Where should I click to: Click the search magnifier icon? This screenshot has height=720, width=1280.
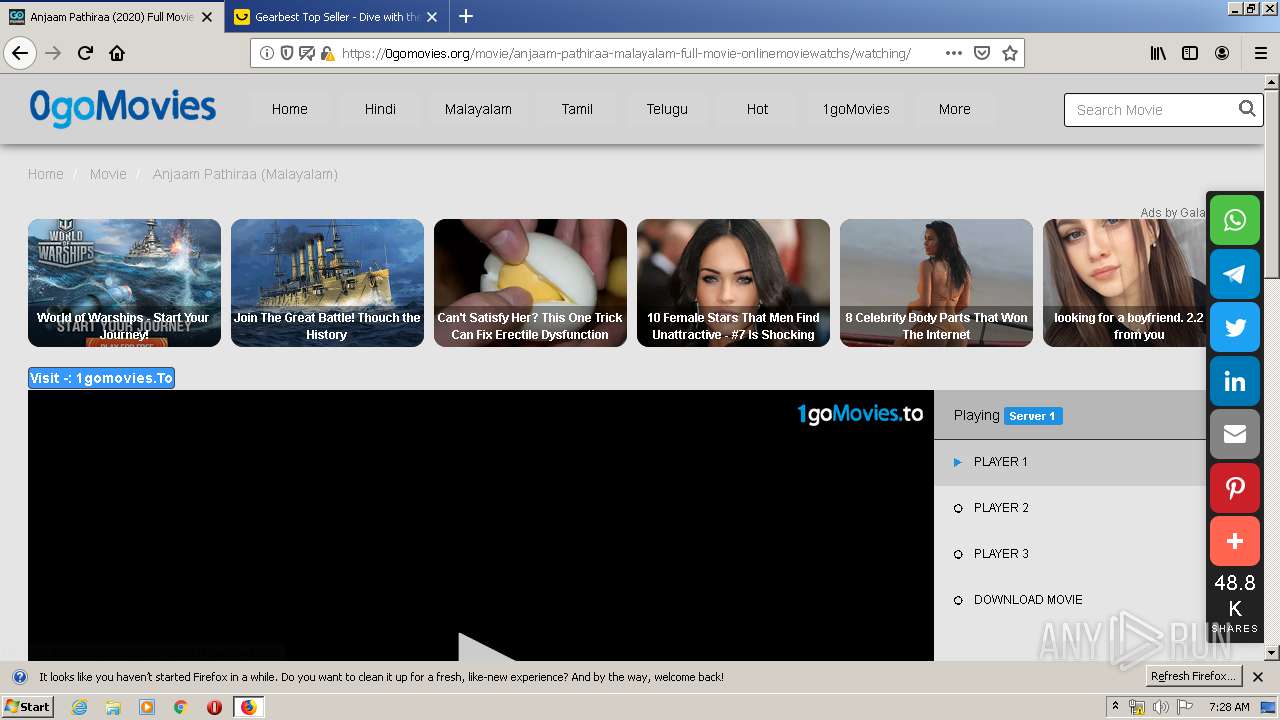pyautogui.click(x=1247, y=109)
